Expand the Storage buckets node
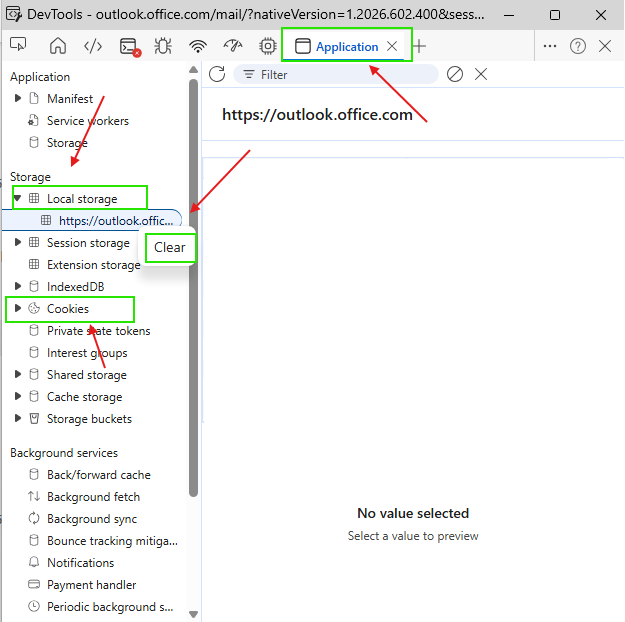The image size is (625, 622). 18,418
